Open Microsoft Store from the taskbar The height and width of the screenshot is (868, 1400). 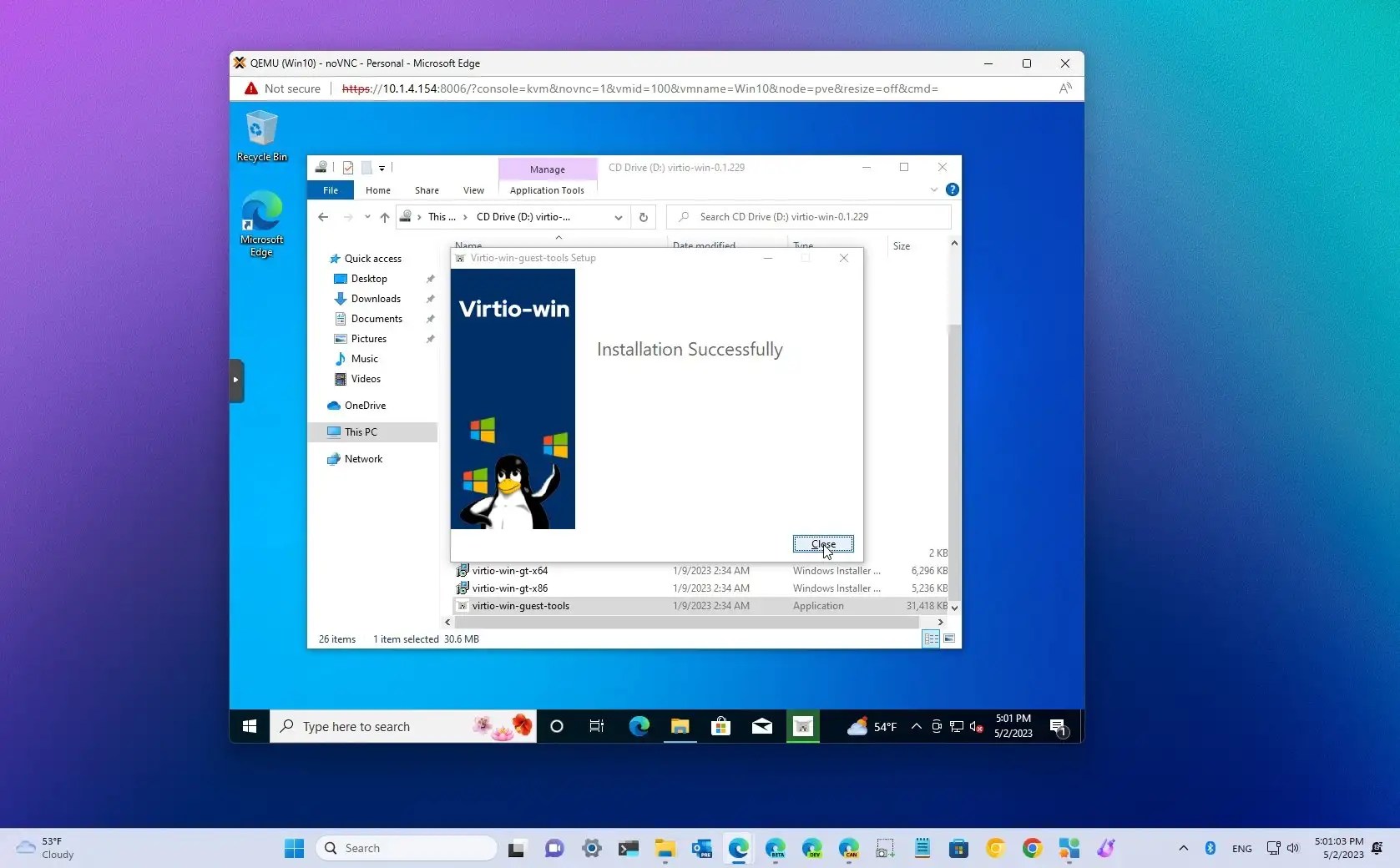click(x=720, y=726)
